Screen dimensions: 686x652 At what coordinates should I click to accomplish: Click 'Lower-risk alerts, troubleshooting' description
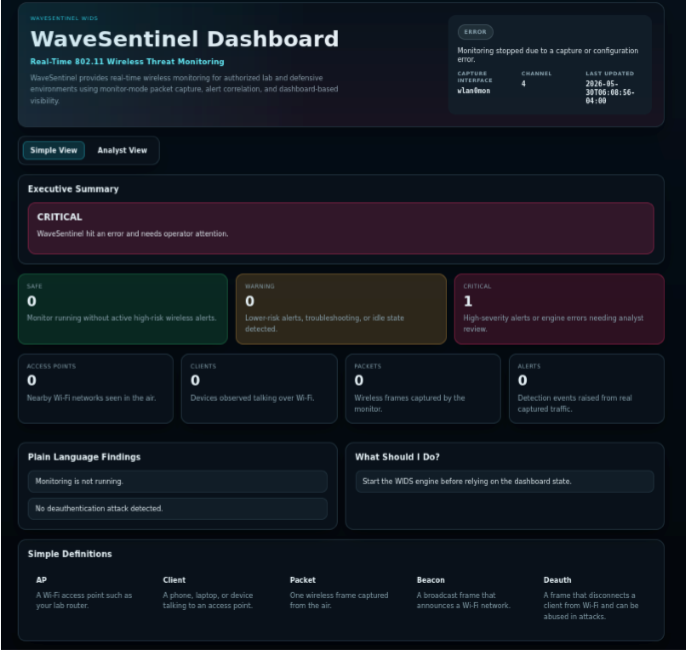[x=325, y=323]
